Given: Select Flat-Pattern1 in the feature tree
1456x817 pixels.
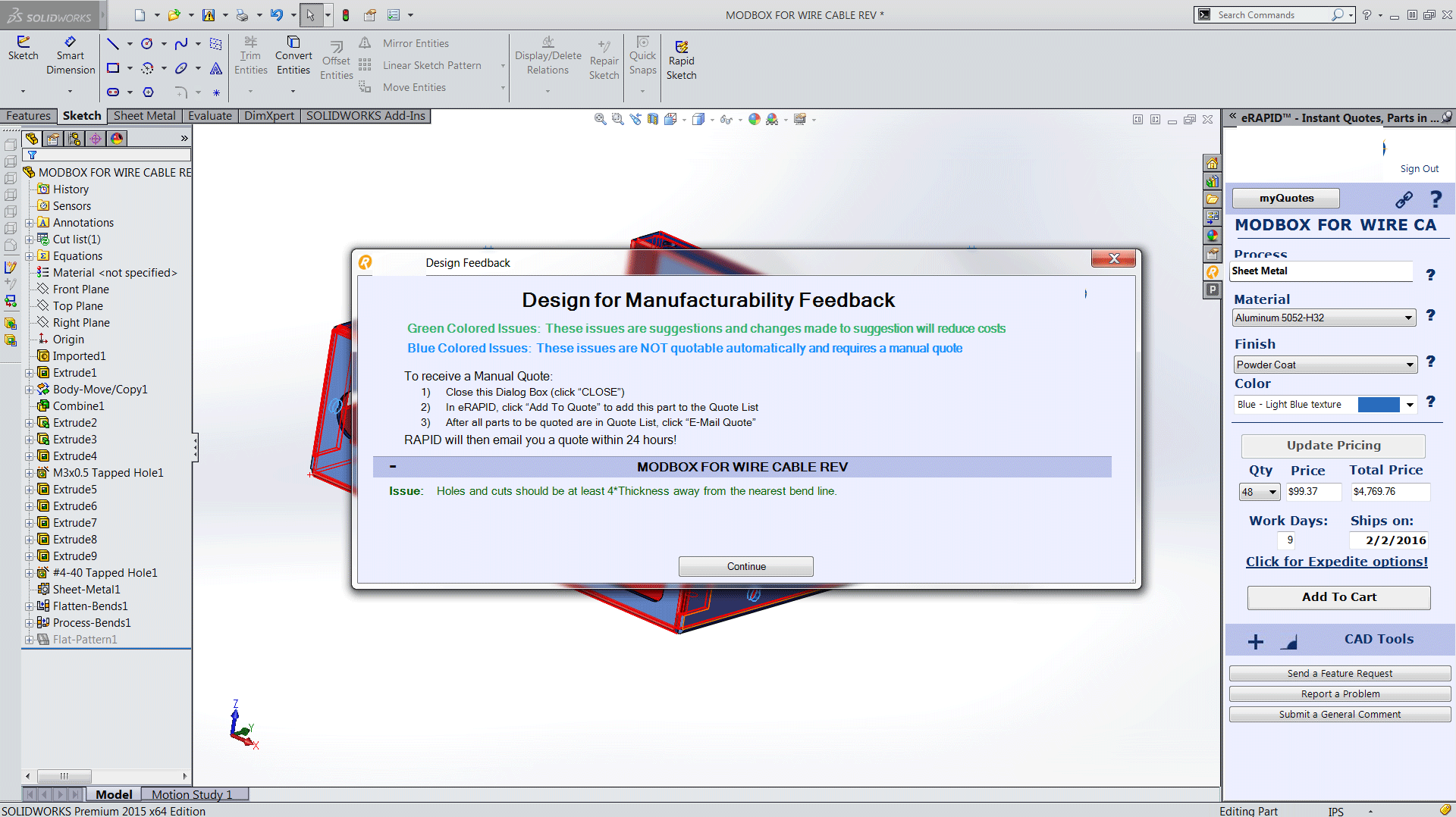Looking at the screenshot, I should coord(85,640).
